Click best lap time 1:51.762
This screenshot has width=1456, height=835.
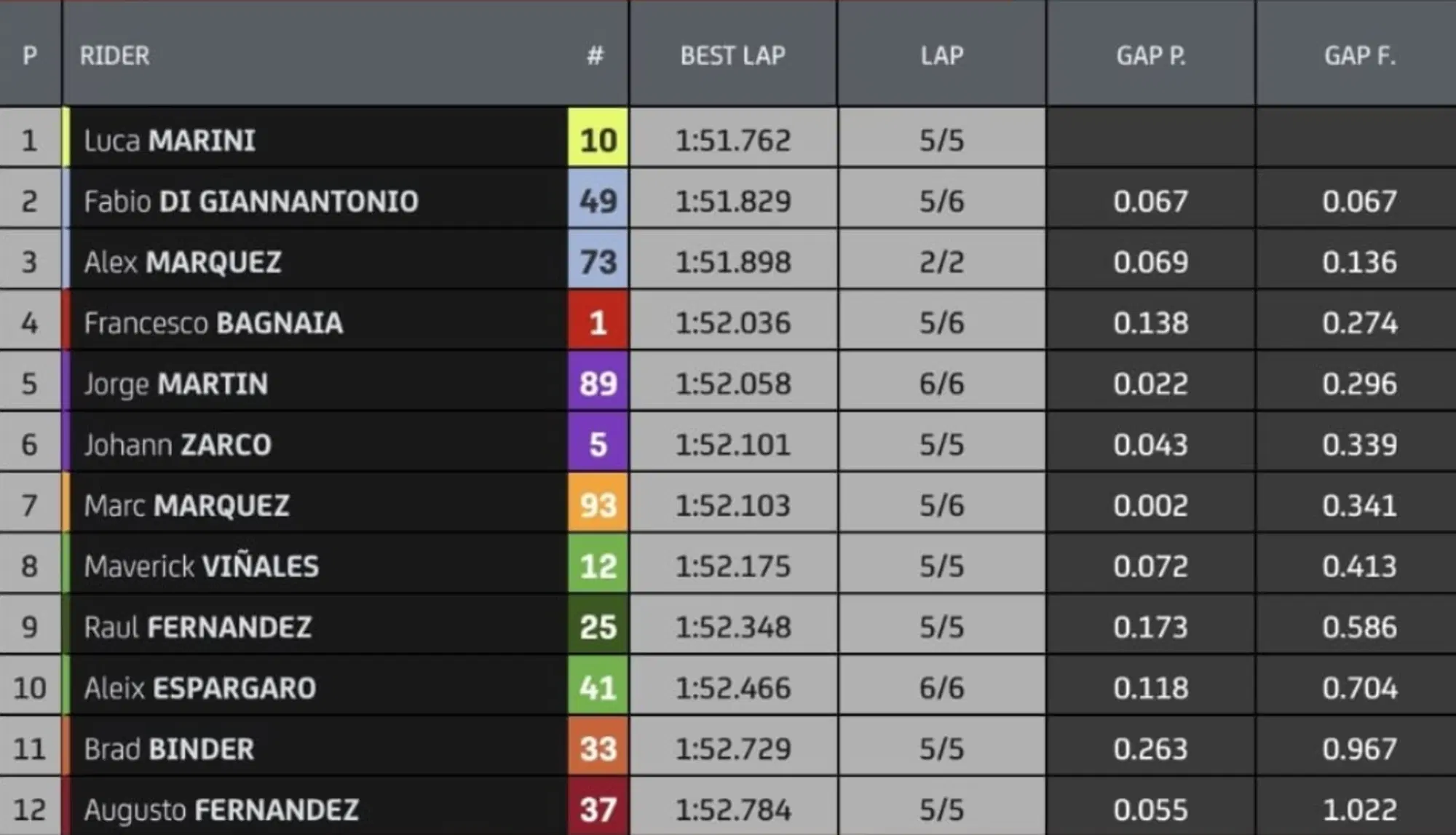[x=732, y=141]
